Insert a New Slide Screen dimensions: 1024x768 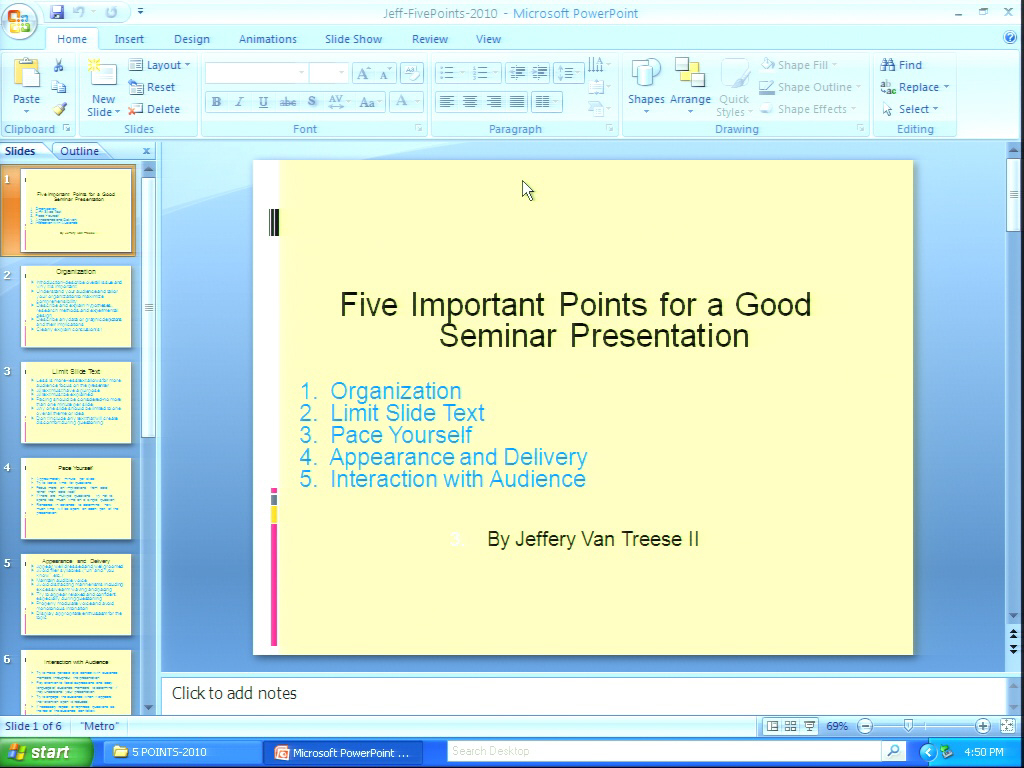point(103,88)
